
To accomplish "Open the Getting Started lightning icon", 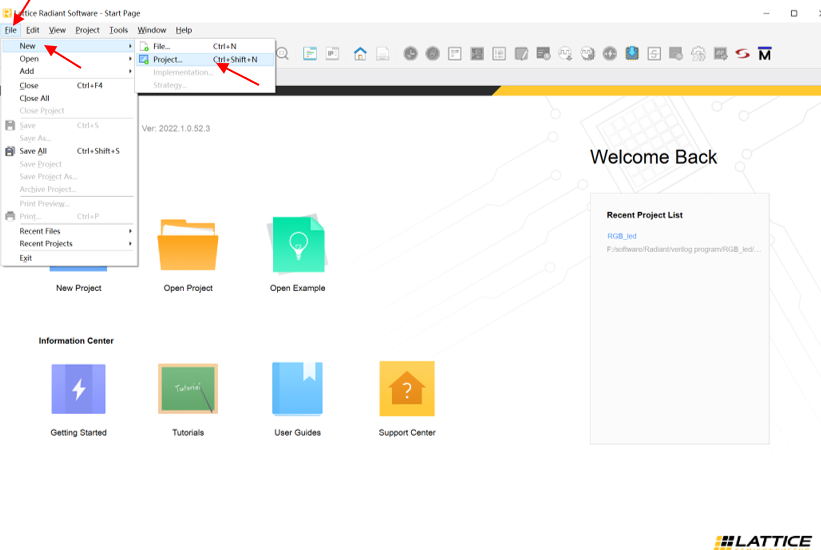I will click(x=79, y=389).
